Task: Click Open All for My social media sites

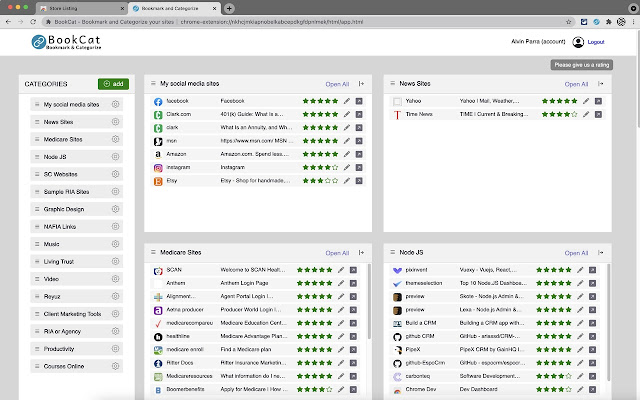Action: tap(337, 84)
